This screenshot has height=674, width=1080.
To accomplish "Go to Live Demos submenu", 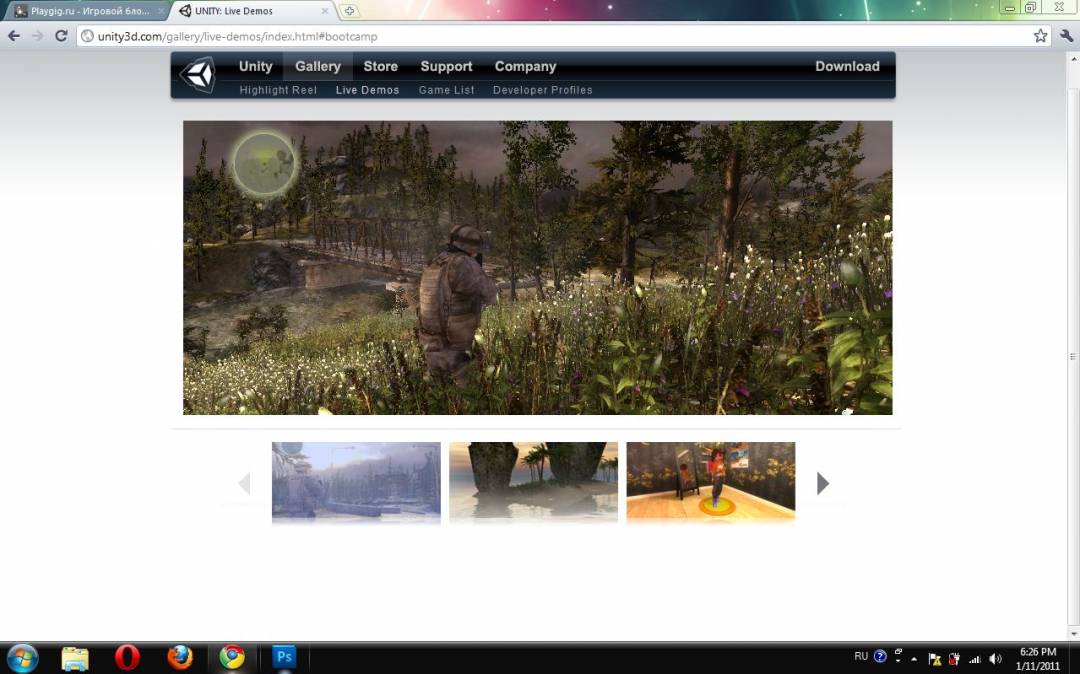I will [x=367, y=90].
